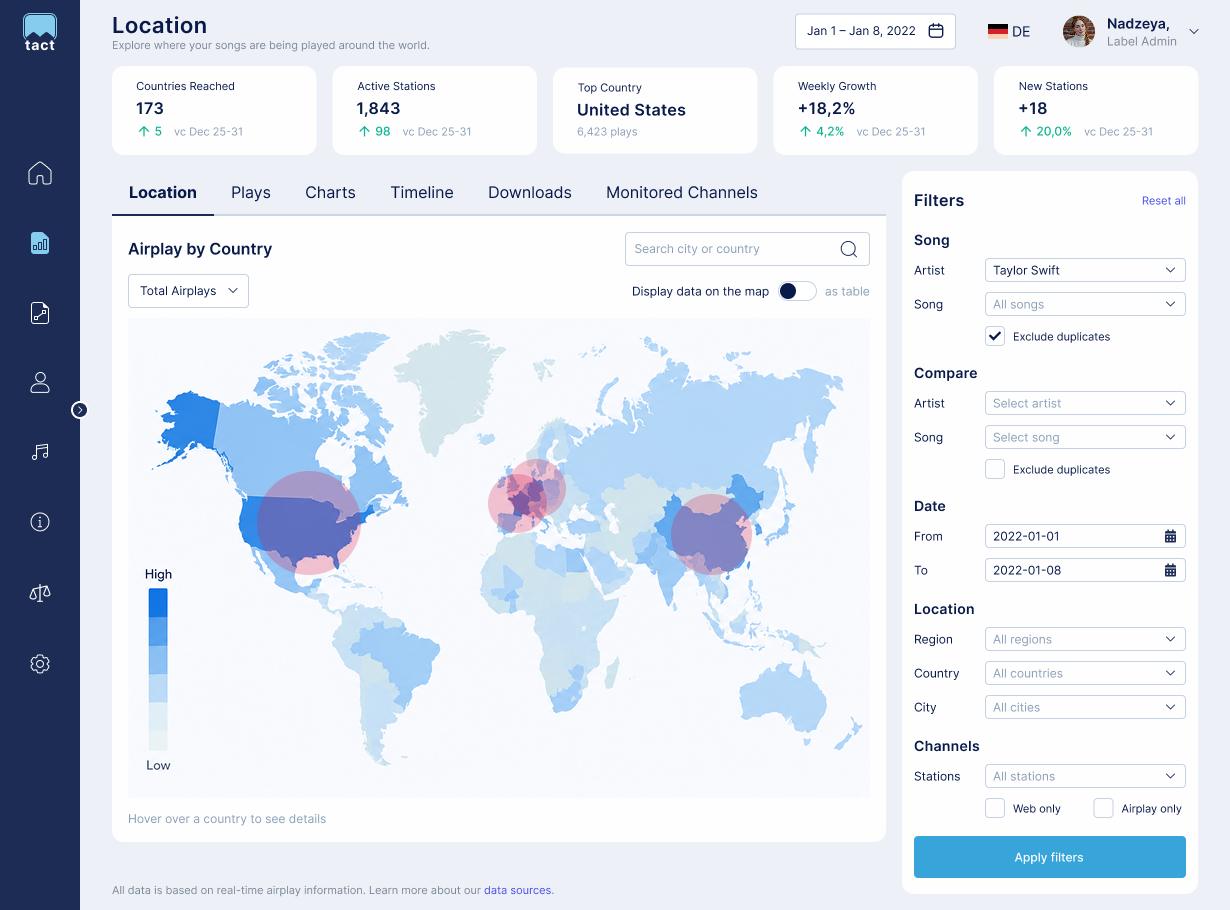The image size is (1230, 910).
Task: Expand the user account menu chevron
Action: 1194,32
